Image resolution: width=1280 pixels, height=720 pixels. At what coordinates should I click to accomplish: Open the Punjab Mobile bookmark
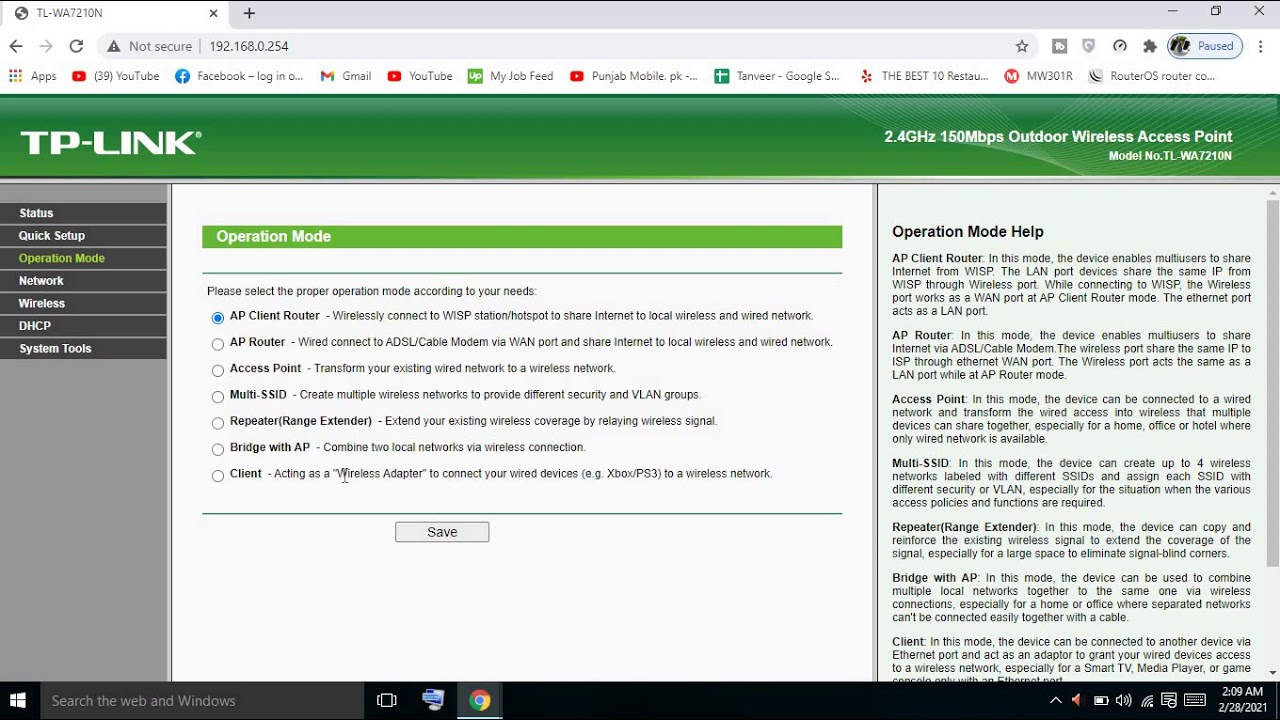634,76
